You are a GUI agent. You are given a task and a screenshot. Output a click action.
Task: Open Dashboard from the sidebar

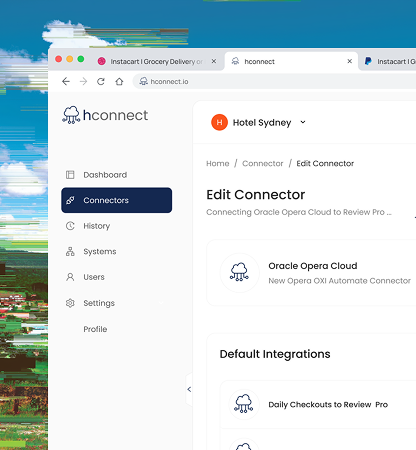(116, 175)
